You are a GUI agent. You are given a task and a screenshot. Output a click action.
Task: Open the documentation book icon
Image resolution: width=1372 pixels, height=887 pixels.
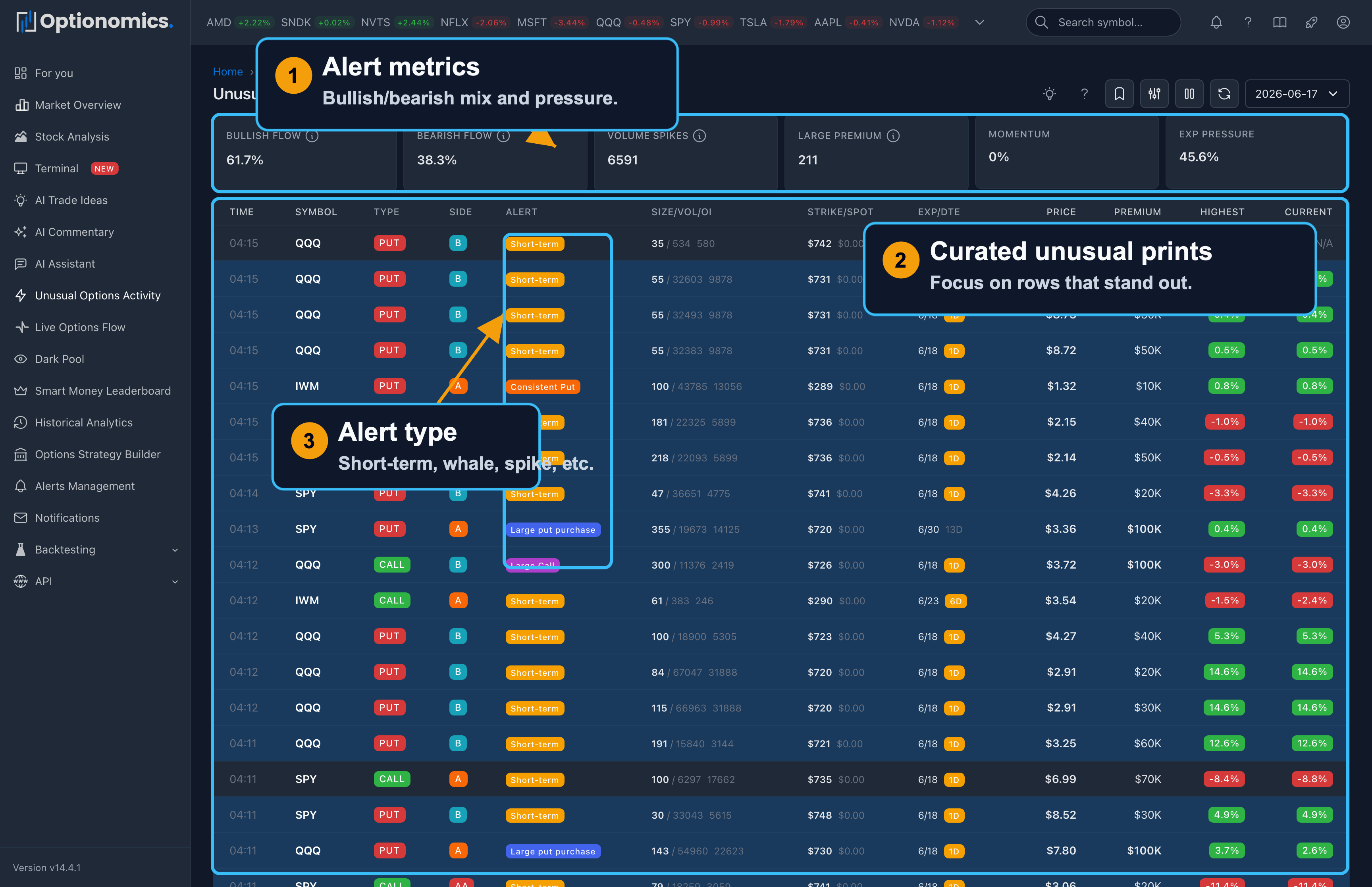(x=1280, y=23)
